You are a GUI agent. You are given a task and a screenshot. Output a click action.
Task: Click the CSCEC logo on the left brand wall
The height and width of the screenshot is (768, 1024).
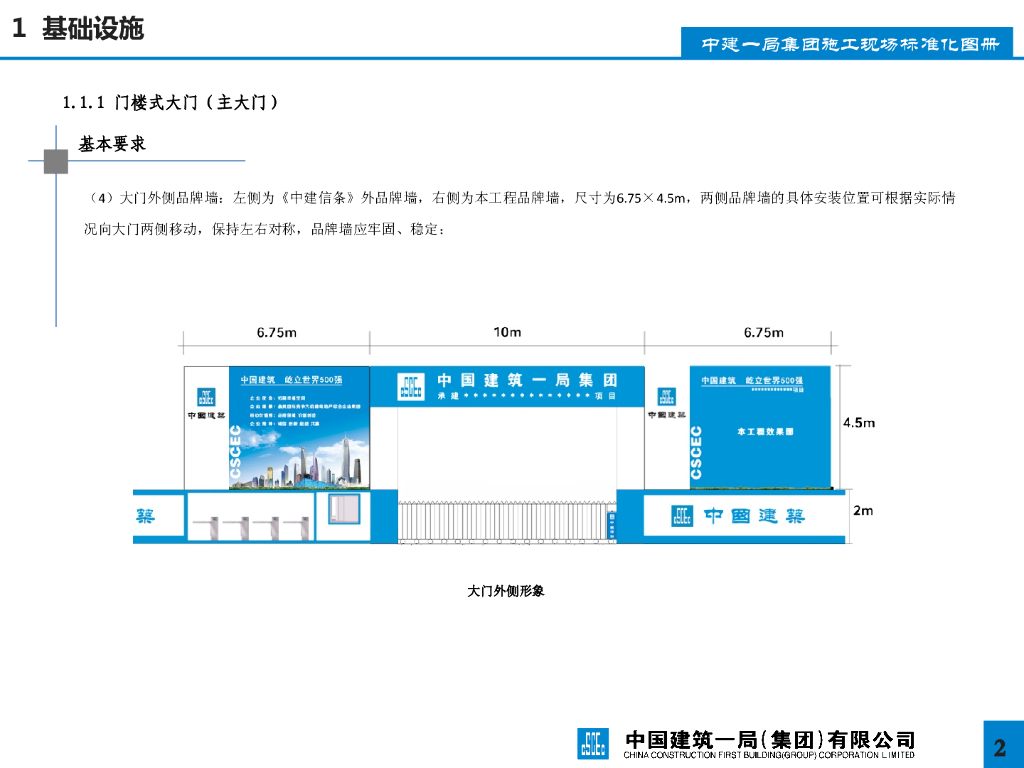click(205, 398)
